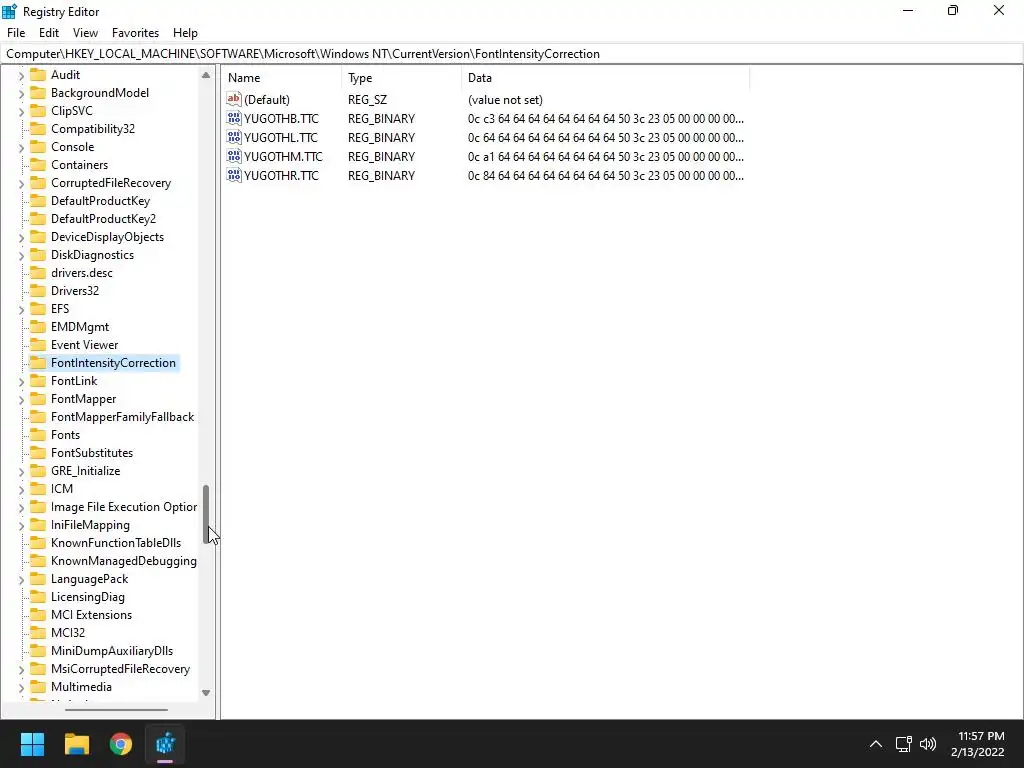The image size is (1024, 768).
Task: Click the Registry Editor app icon in title bar
Action: click(x=9, y=11)
